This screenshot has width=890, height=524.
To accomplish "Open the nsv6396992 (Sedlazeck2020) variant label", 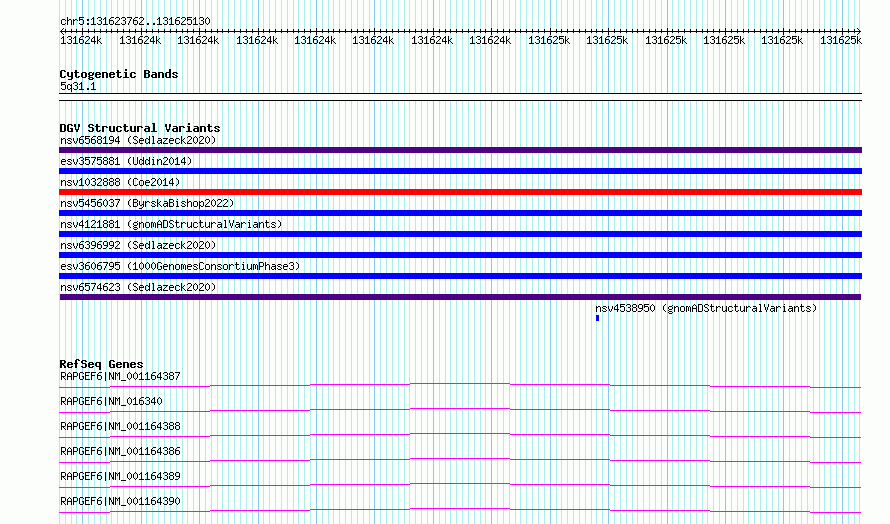I will [x=138, y=245].
